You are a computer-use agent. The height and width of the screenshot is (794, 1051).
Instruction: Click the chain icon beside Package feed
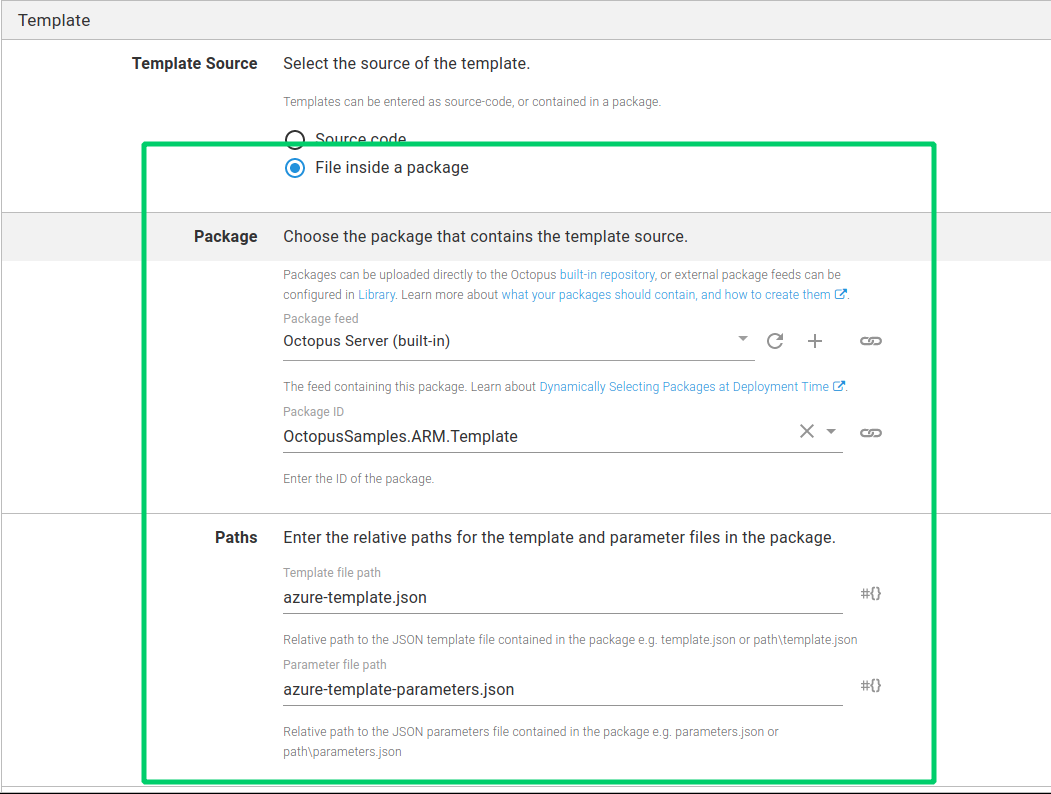(x=871, y=341)
